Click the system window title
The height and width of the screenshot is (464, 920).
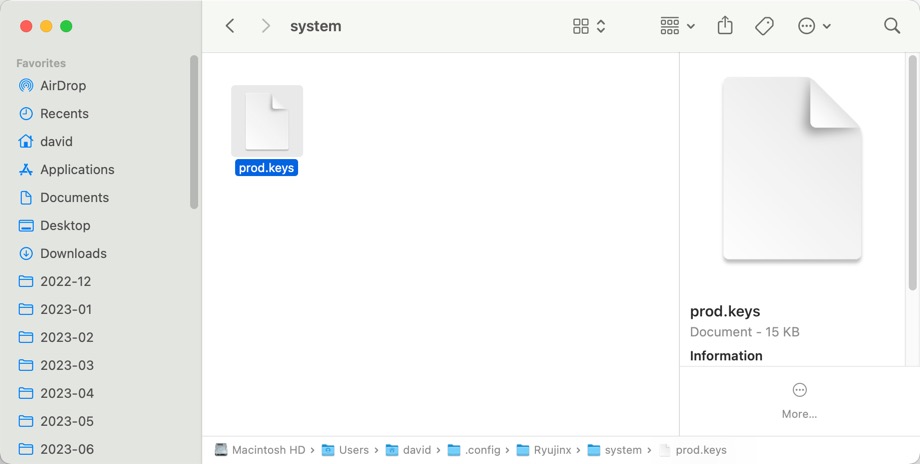[x=316, y=26]
